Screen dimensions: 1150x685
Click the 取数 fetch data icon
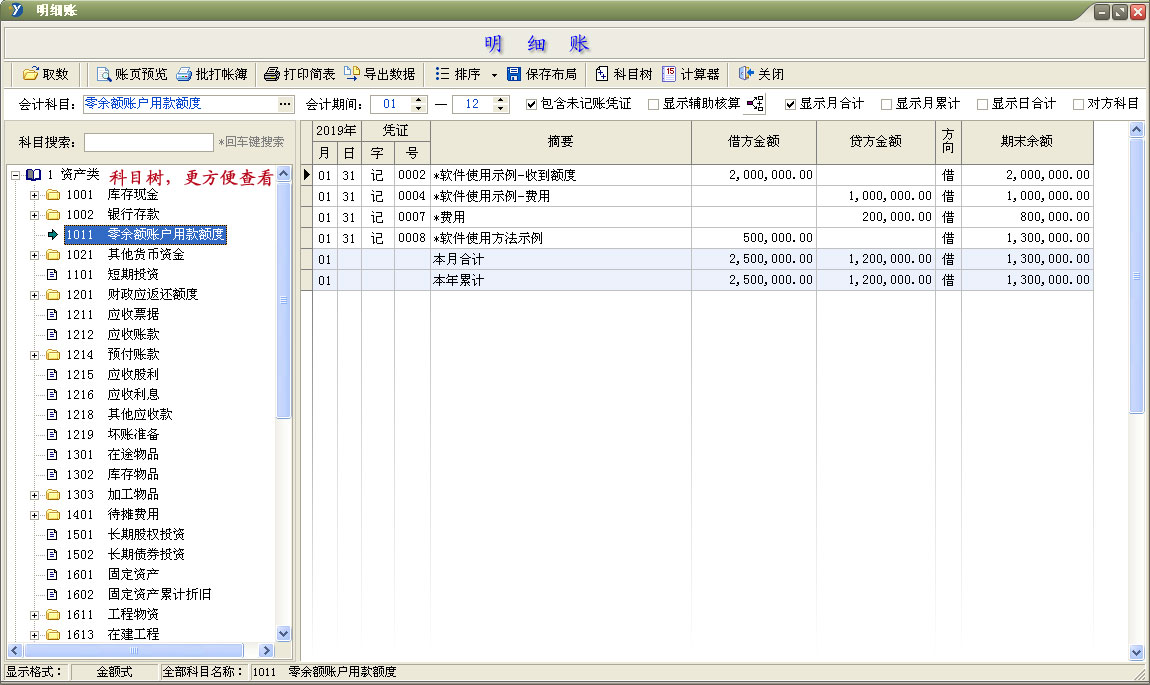click(x=30, y=74)
